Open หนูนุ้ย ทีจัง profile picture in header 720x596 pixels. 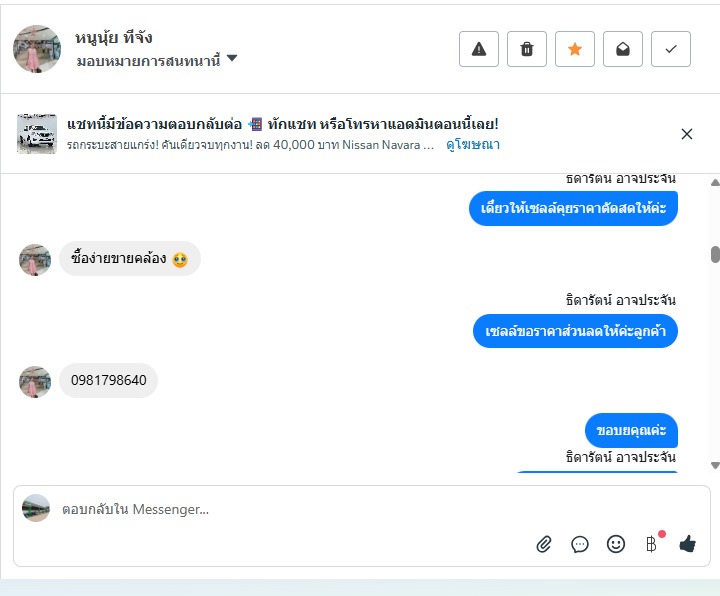point(37,49)
